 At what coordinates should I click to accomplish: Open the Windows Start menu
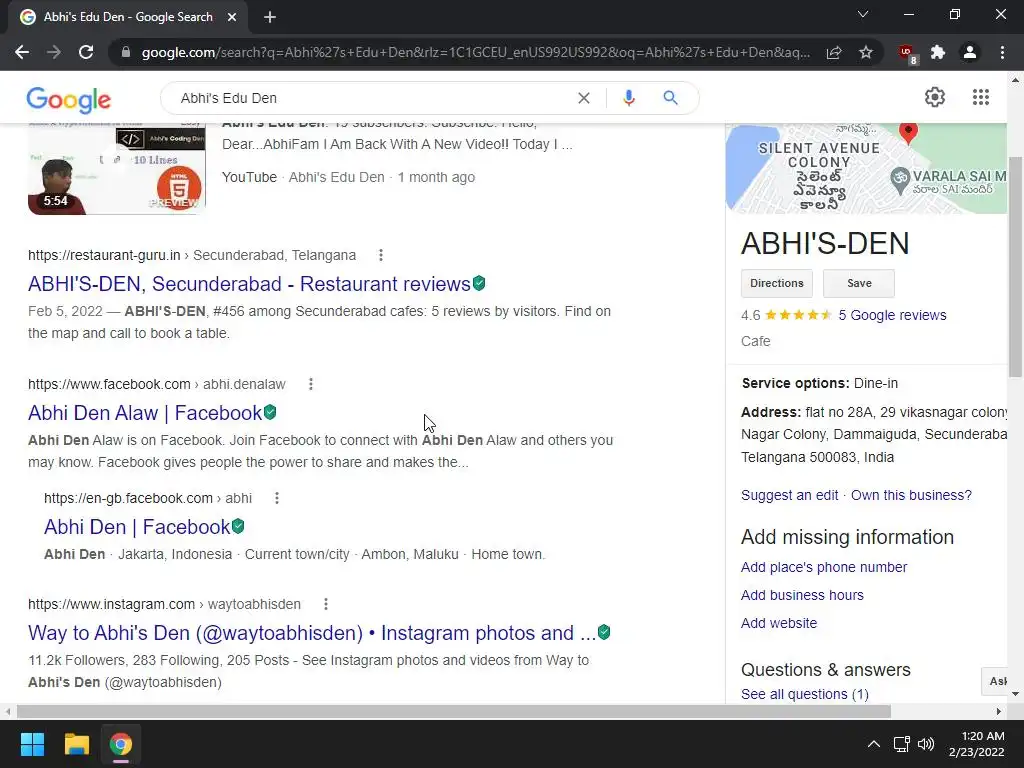tap(32, 744)
